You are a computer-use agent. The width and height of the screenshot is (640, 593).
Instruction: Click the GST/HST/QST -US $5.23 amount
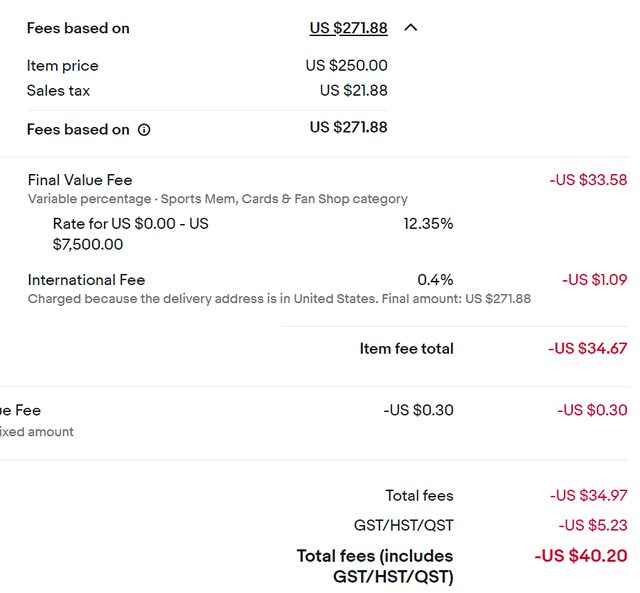[593, 525]
